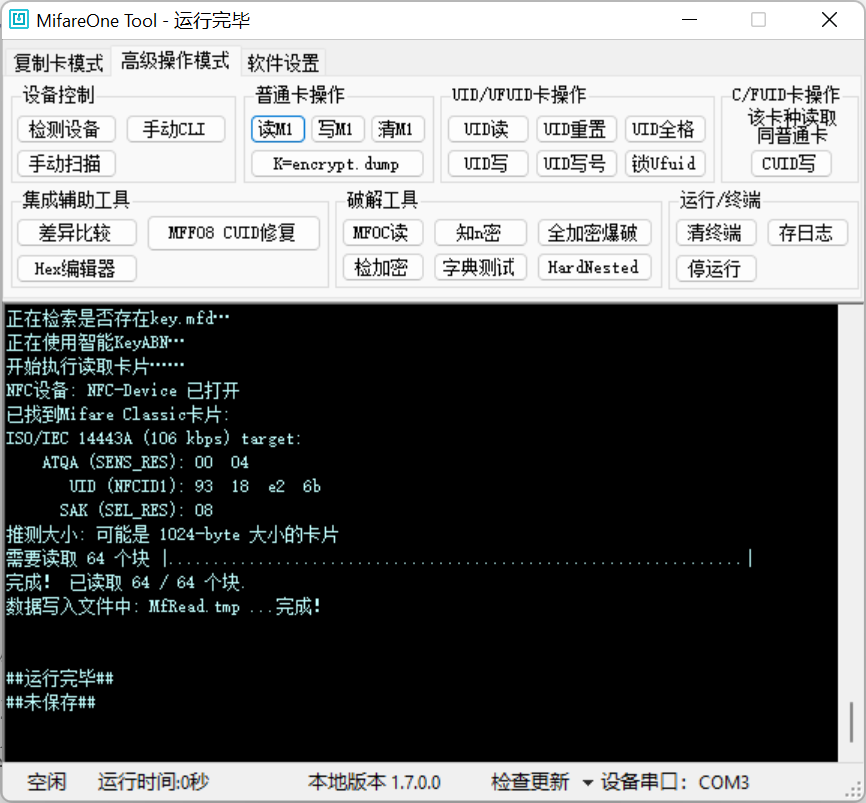Click the 推测大小 1024-byte line
The image size is (866, 803).
(172, 534)
